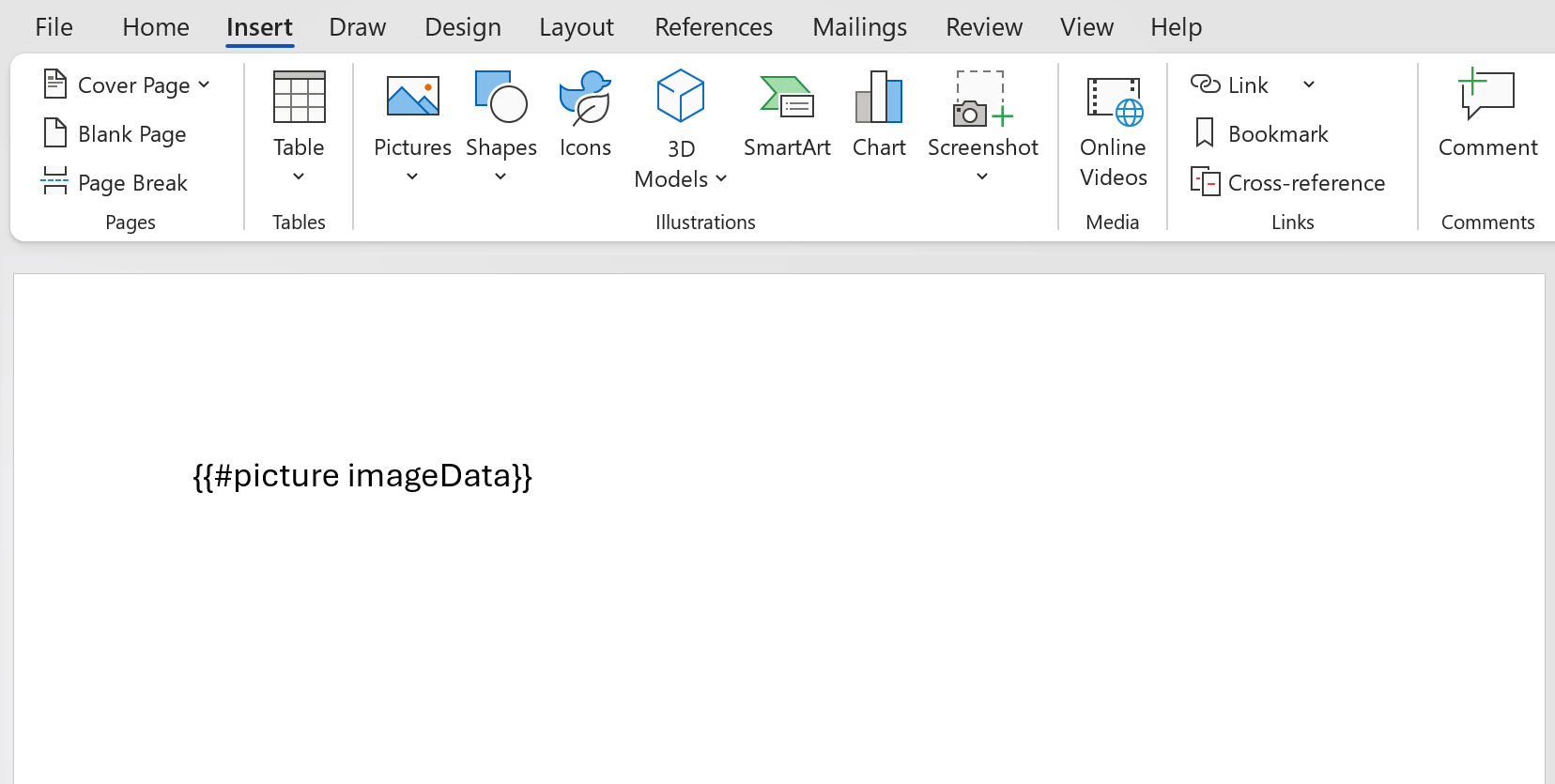The width and height of the screenshot is (1555, 784).
Task: Insert a Chart from the ribbon
Action: (879, 98)
